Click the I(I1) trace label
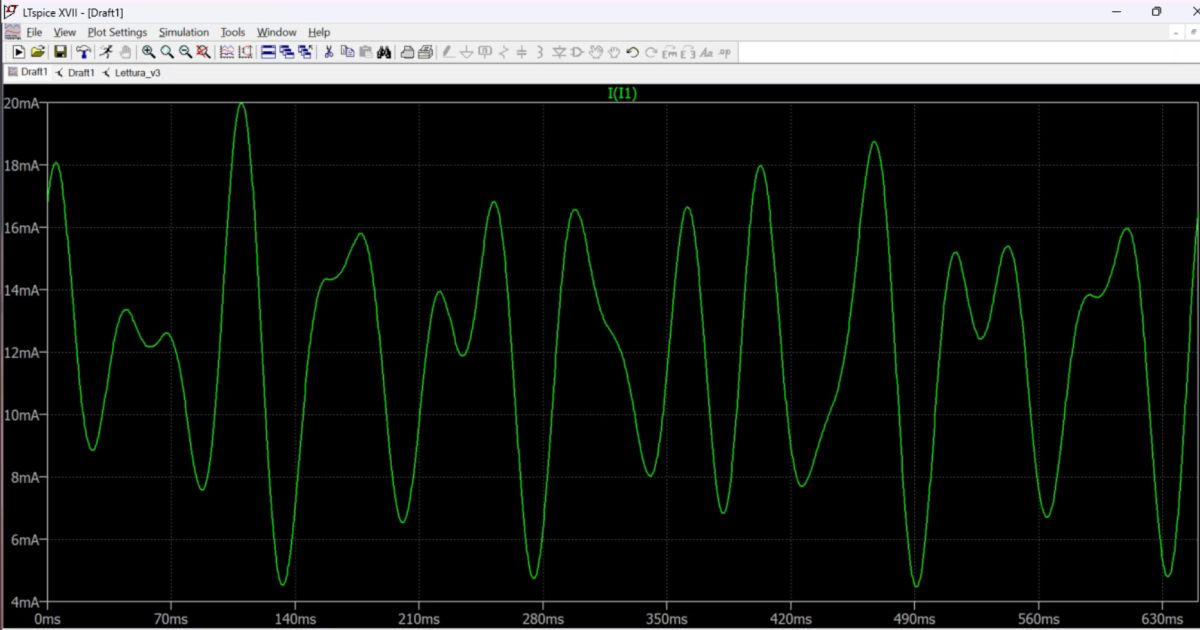This screenshot has width=1200, height=630. pyautogui.click(x=622, y=94)
